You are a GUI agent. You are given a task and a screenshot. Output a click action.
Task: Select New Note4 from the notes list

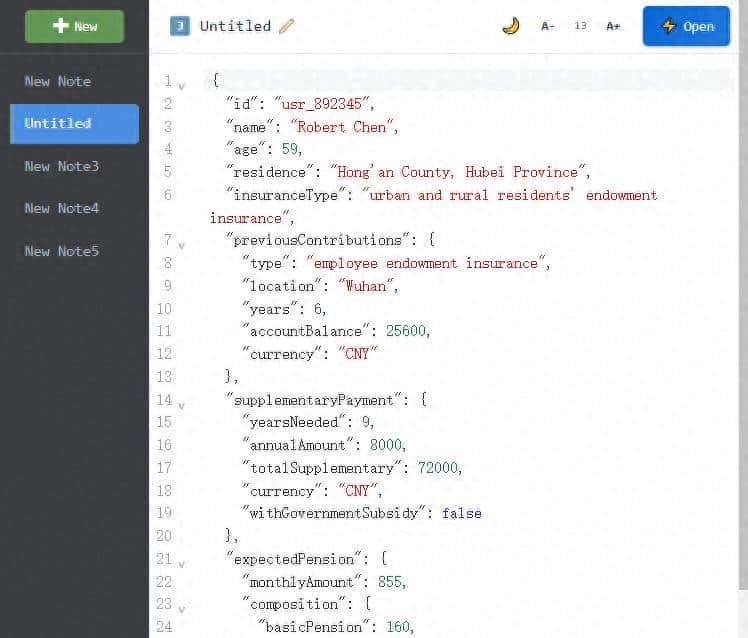point(61,208)
